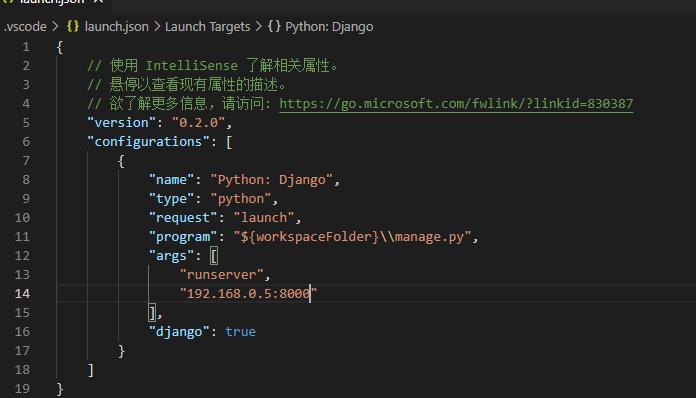This screenshot has width=696, height=398.
Task: Select the .vscode breadcrumb segment
Action: click(x=25, y=27)
